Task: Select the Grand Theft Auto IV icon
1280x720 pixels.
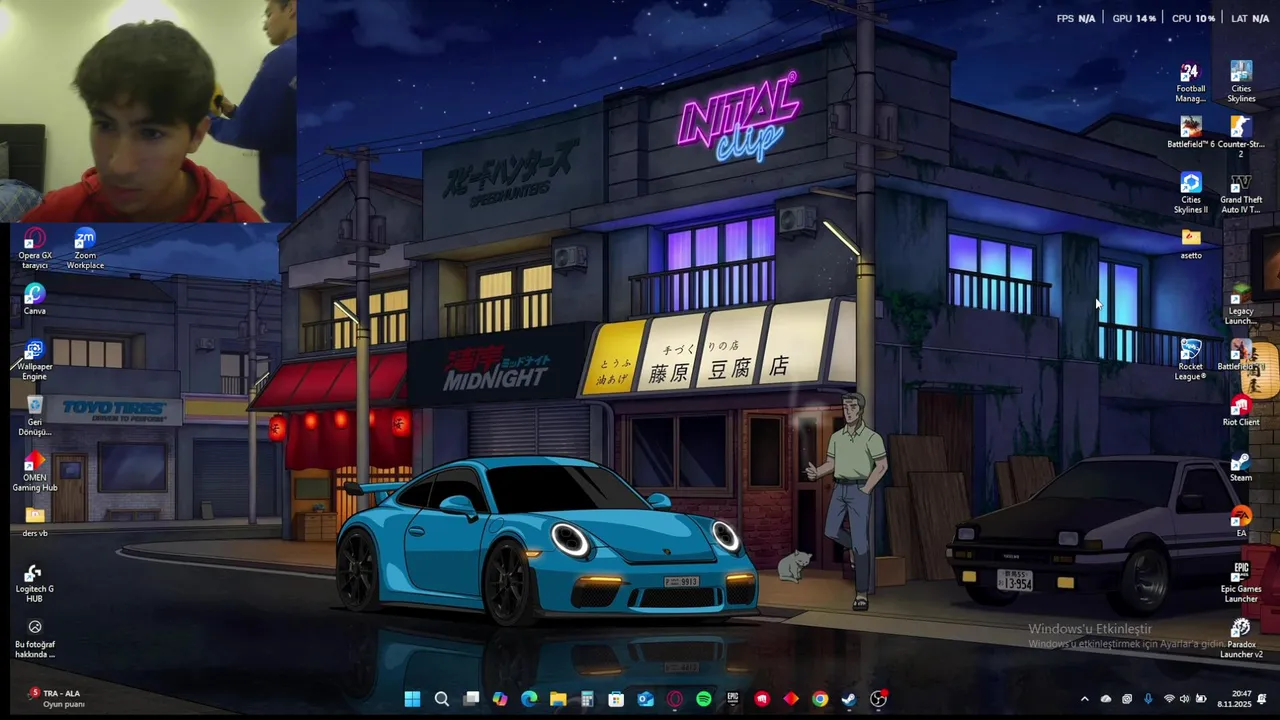Action: [1241, 193]
